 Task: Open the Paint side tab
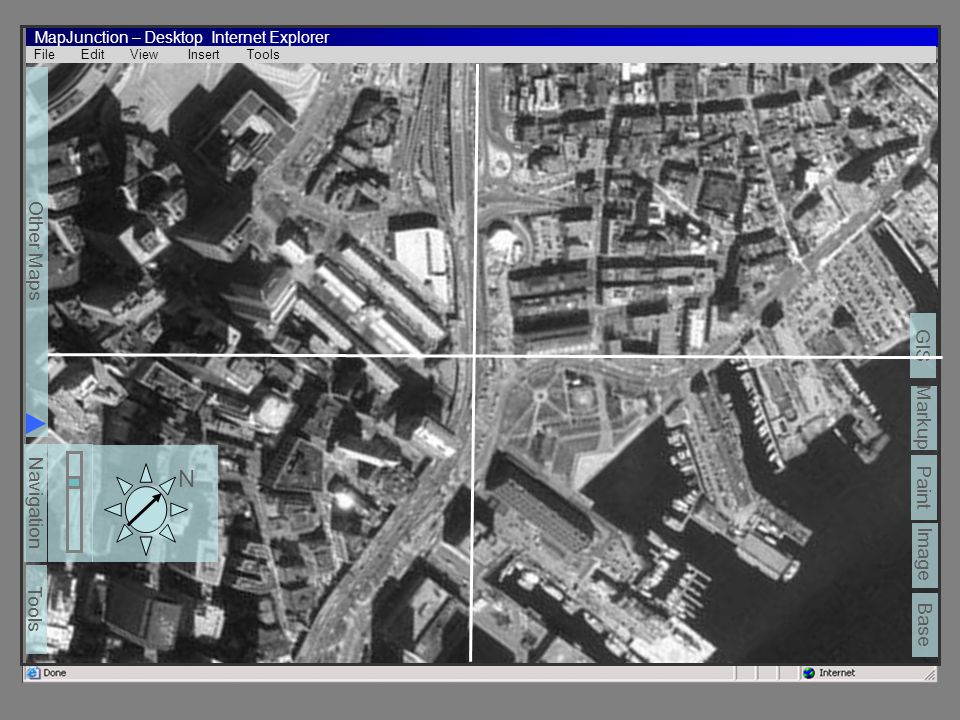tap(923, 487)
